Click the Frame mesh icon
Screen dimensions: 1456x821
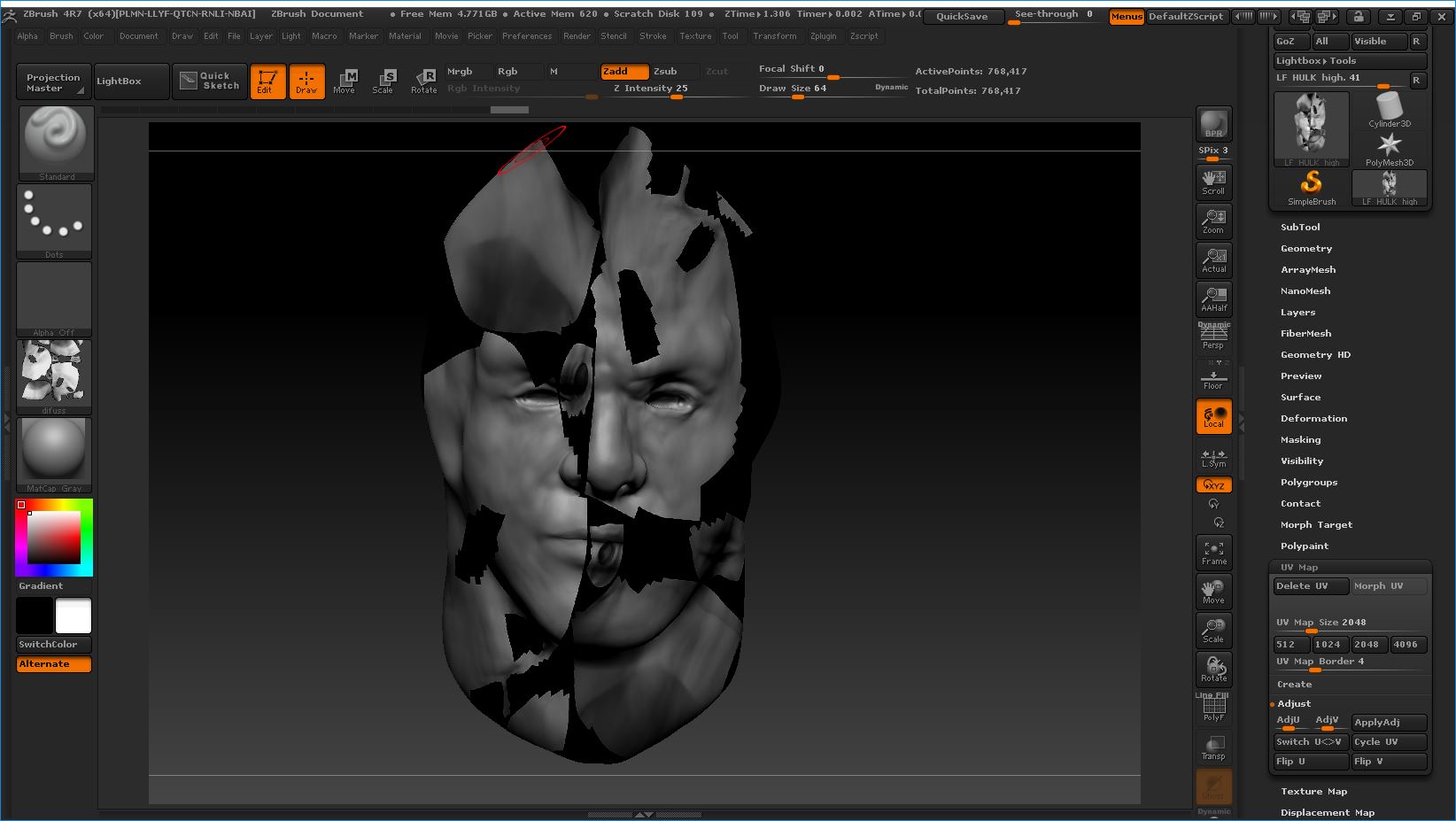pos(1213,553)
